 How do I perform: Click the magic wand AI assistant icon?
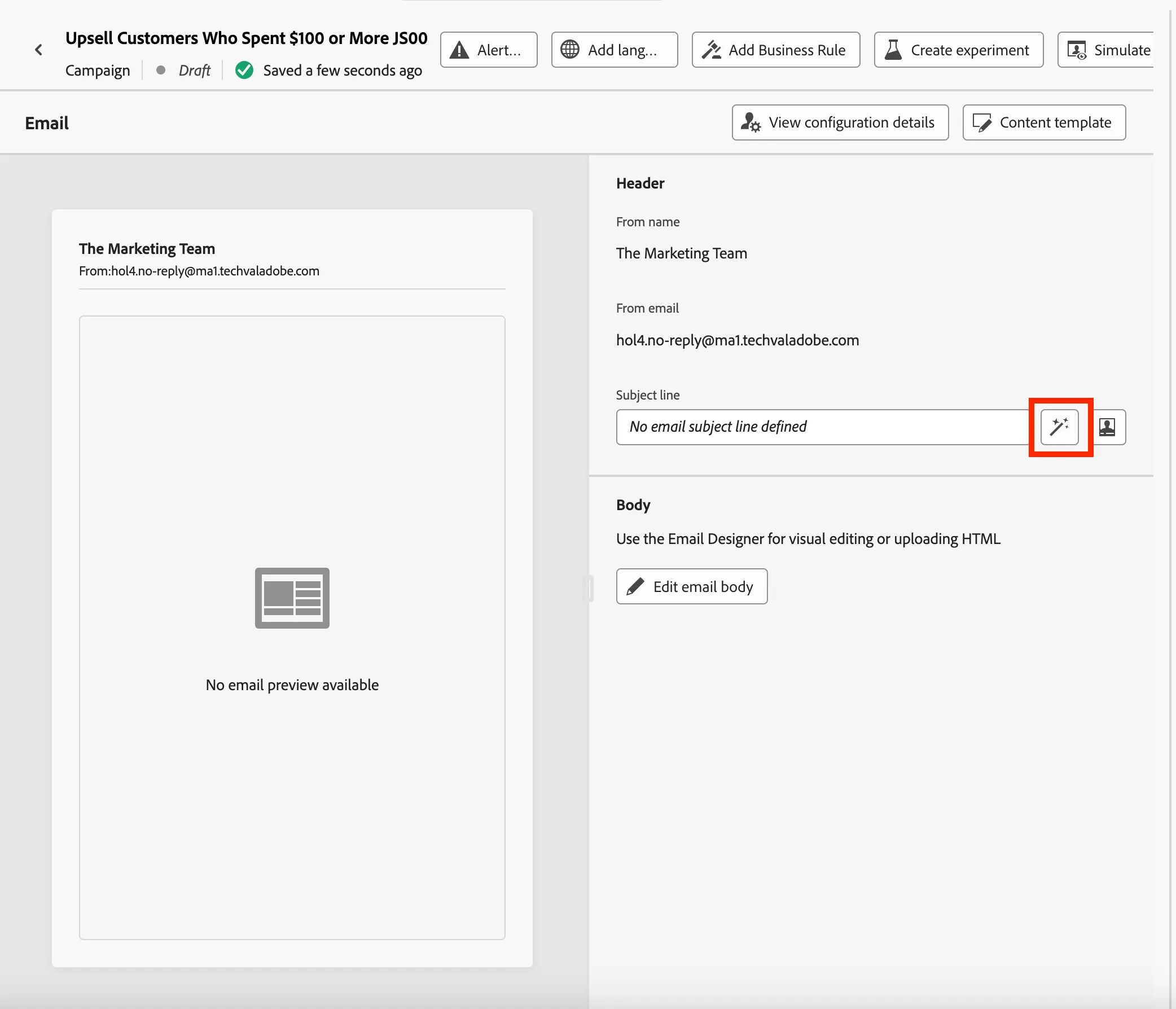click(x=1060, y=427)
